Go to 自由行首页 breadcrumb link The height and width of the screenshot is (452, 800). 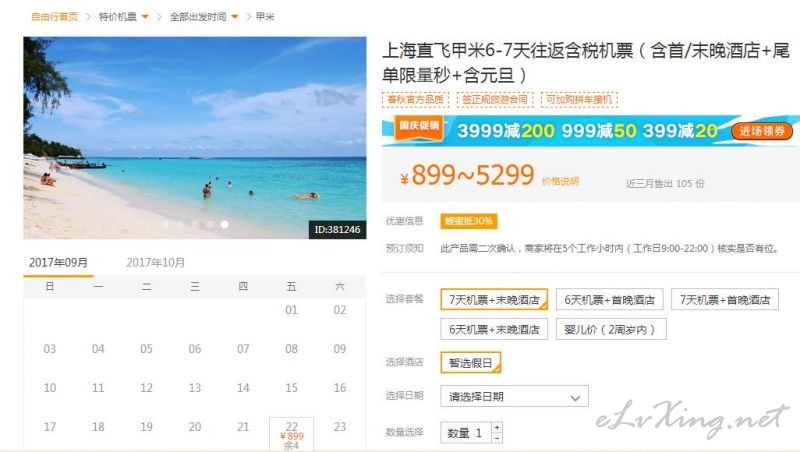(55, 17)
